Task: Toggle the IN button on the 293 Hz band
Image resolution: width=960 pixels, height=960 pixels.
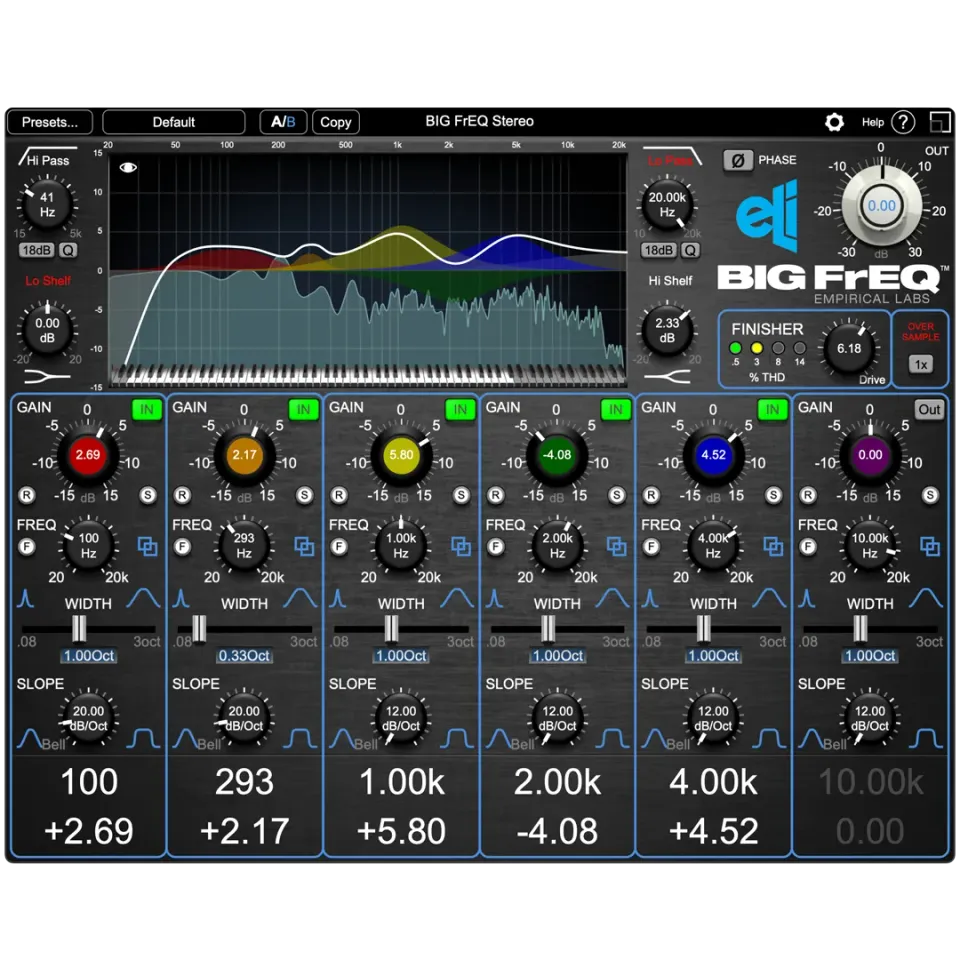Action: coord(304,410)
